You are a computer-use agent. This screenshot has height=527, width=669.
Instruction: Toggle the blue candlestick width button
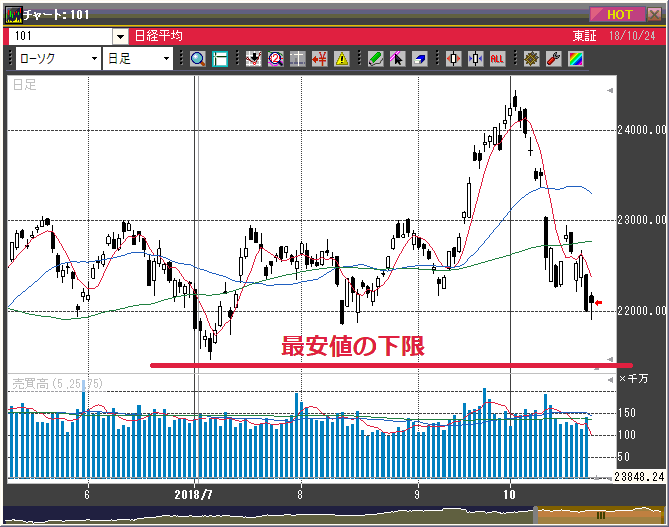pos(475,59)
